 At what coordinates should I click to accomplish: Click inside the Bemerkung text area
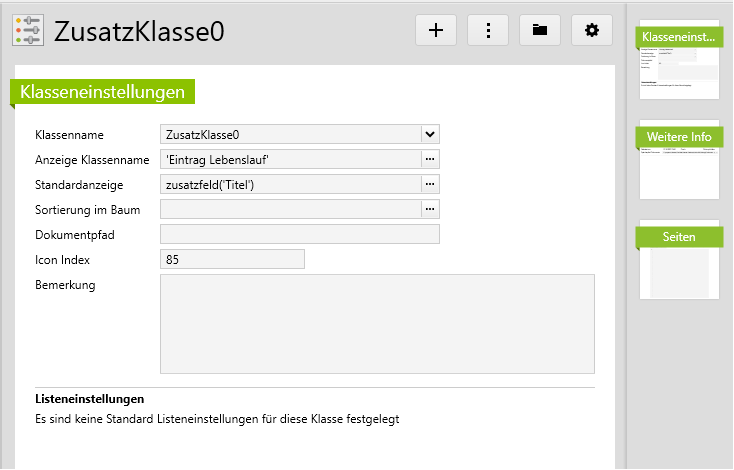pos(377,324)
